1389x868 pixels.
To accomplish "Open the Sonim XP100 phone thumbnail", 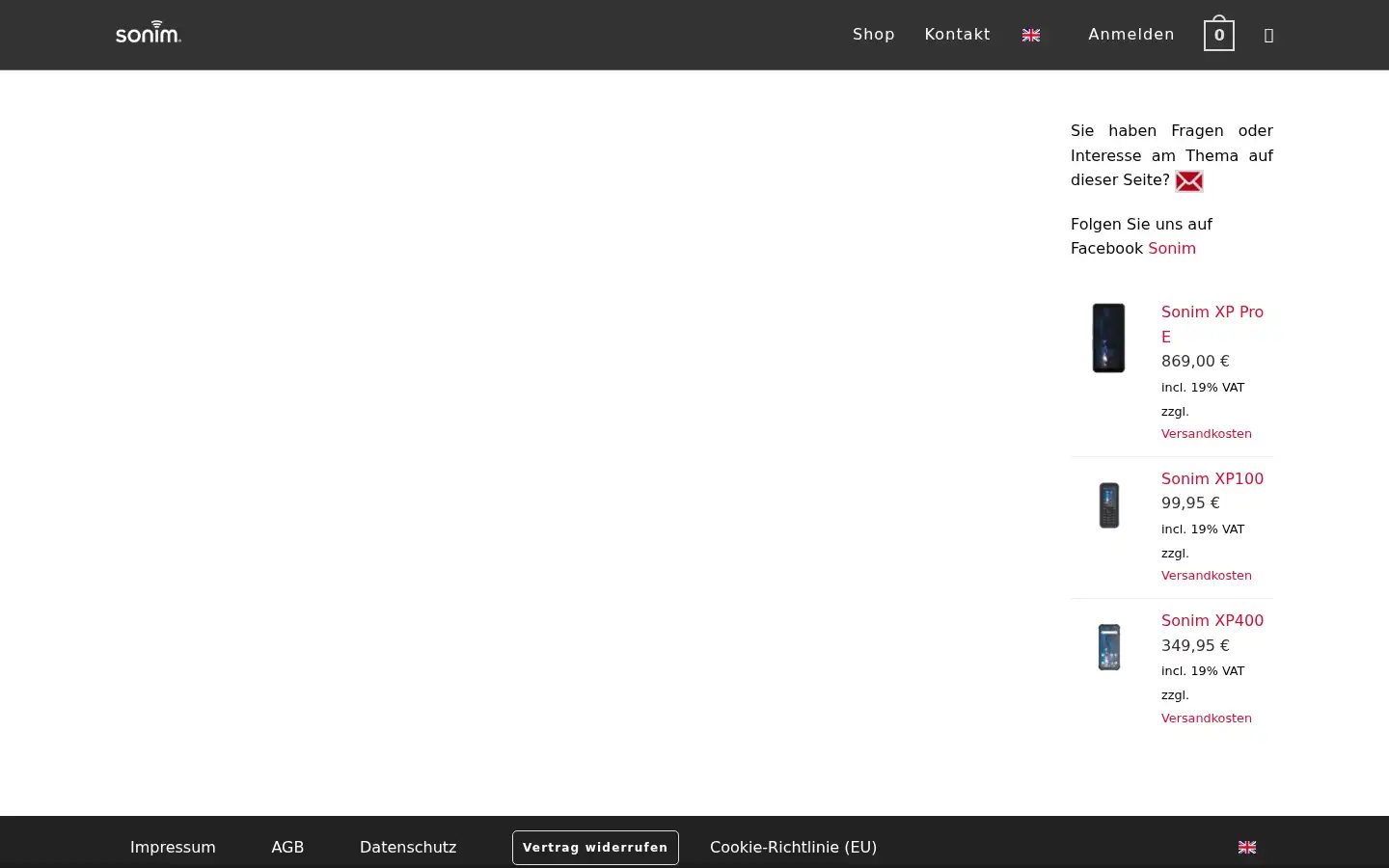I will (x=1109, y=505).
